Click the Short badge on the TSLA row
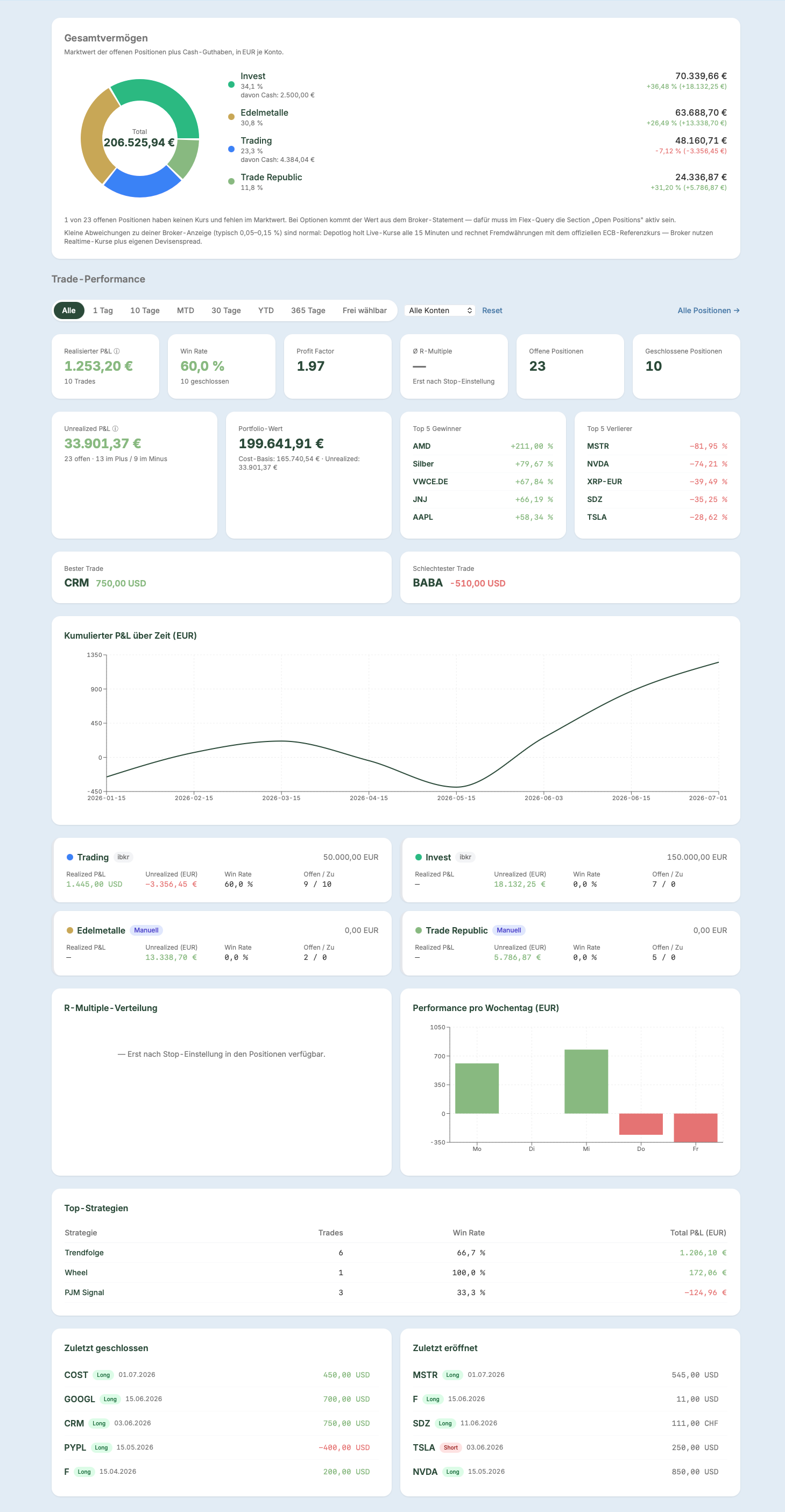 (450, 1447)
